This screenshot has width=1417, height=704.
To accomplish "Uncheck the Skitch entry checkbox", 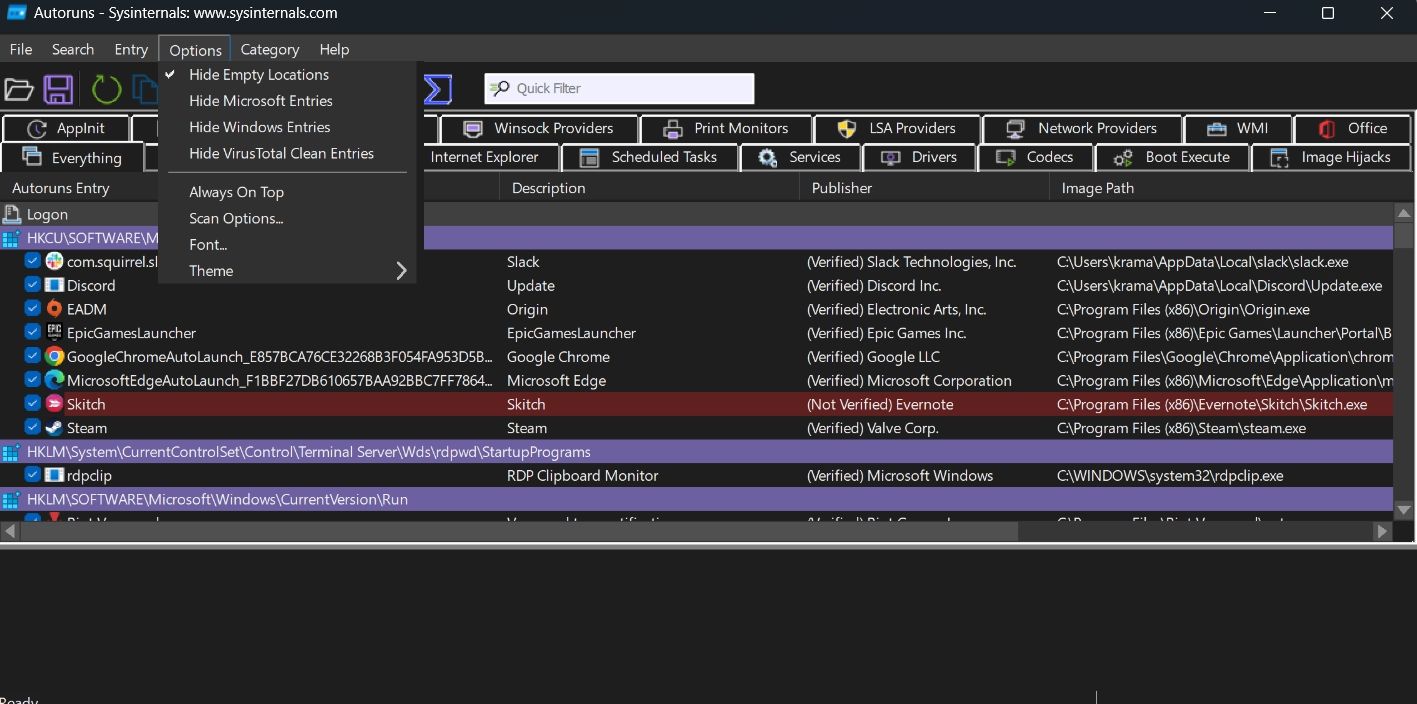I will click(32, 404).
